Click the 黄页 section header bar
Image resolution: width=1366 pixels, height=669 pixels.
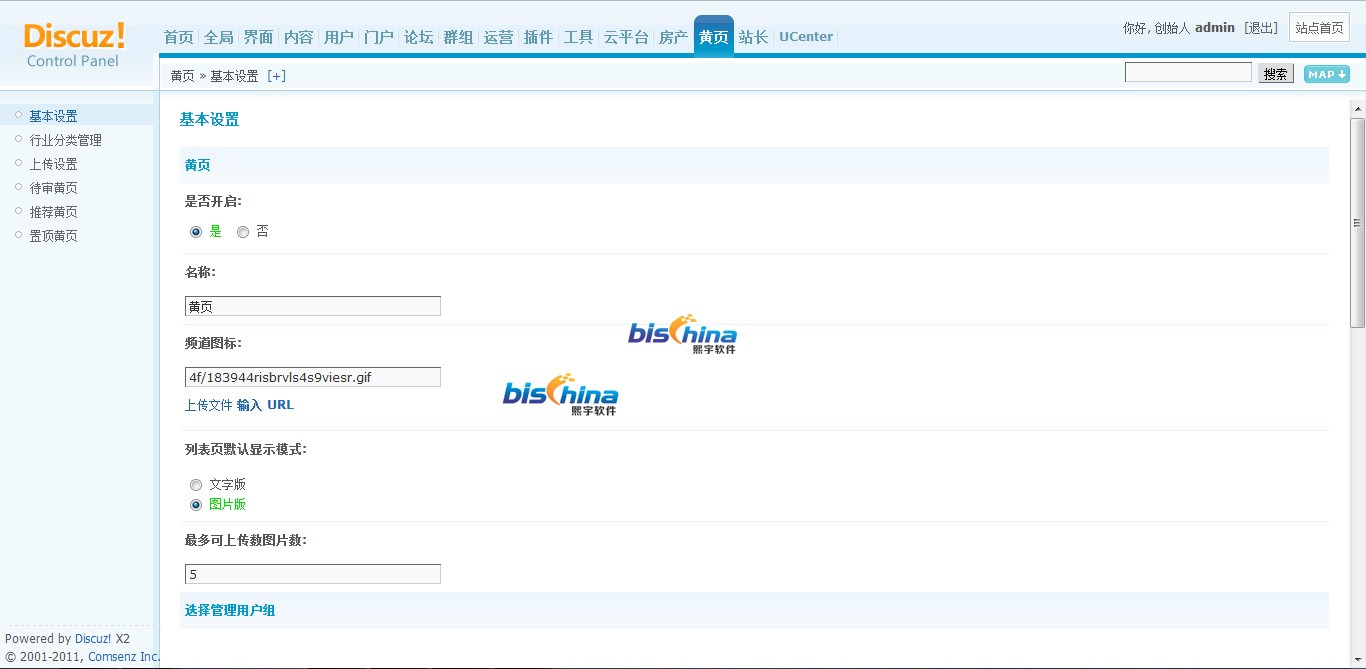click(754, 165)
